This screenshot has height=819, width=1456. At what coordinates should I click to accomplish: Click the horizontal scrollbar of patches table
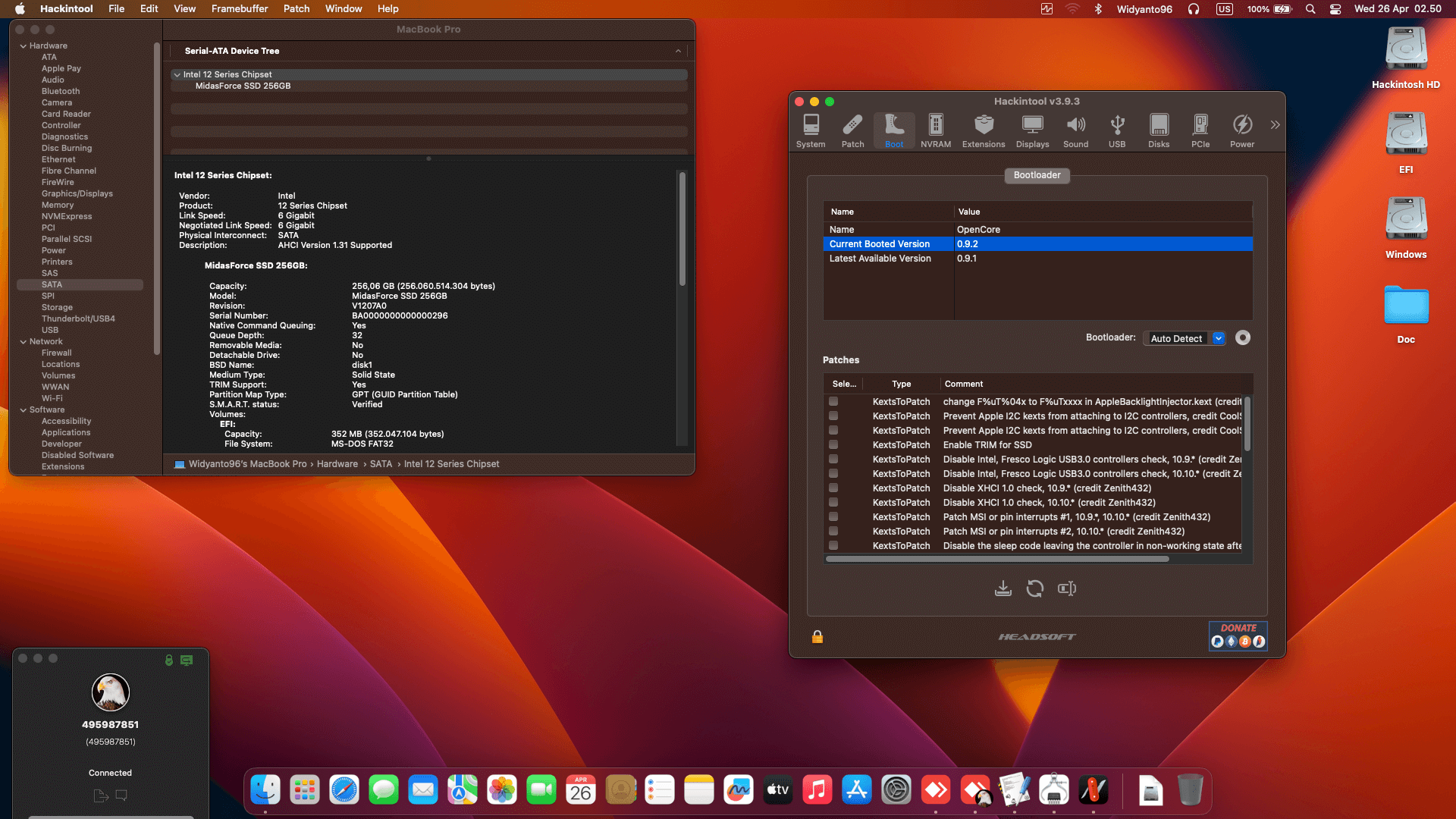[x=997, y=559]
